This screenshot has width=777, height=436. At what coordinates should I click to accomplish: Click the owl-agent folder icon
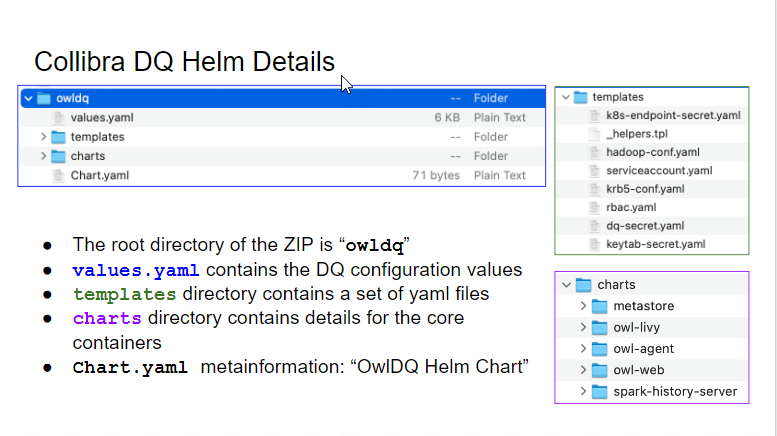coord(599,348)
